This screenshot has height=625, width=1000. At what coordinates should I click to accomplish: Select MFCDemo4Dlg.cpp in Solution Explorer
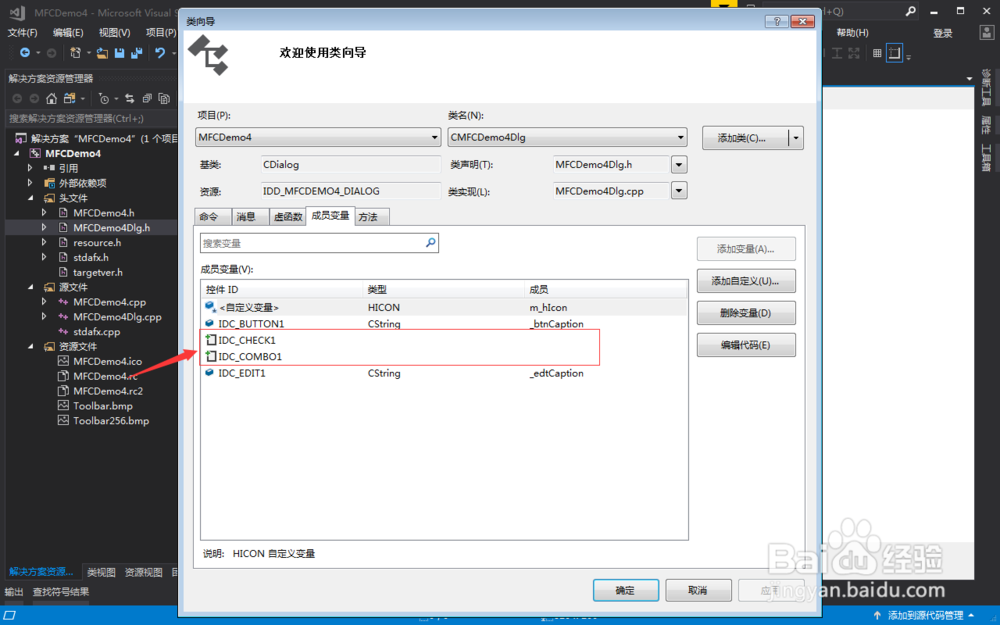pyautogui.click(x=117, y=317)
